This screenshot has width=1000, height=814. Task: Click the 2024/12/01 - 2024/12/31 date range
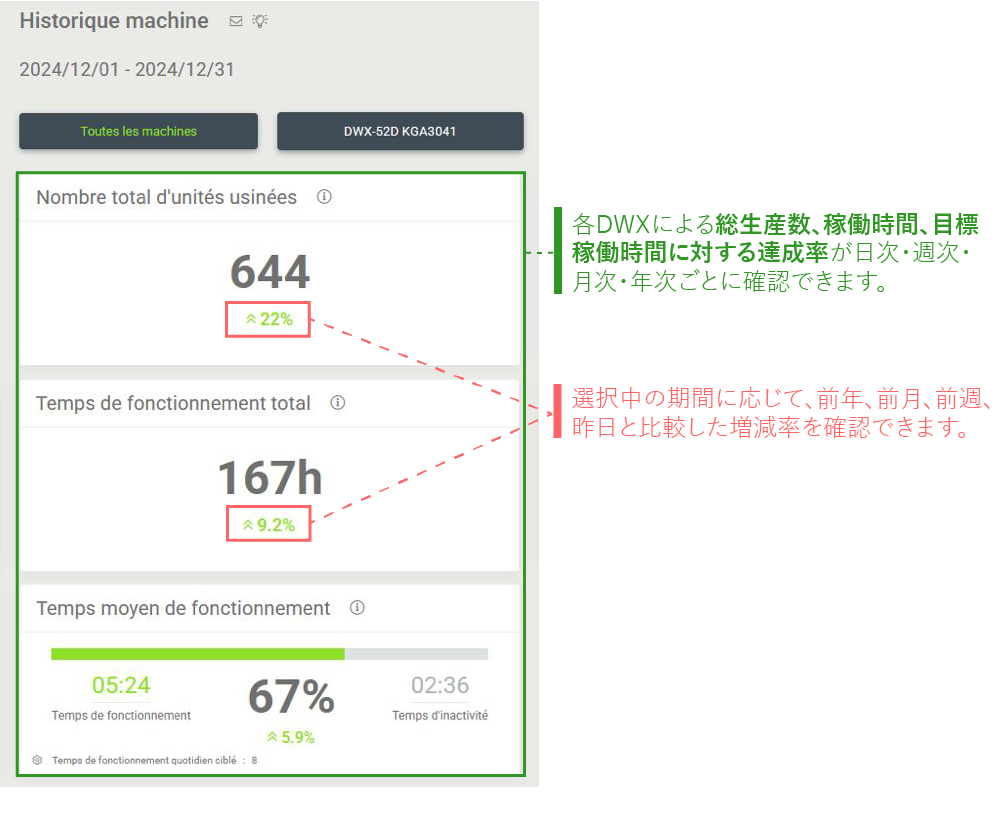click(x=127, y=70)
